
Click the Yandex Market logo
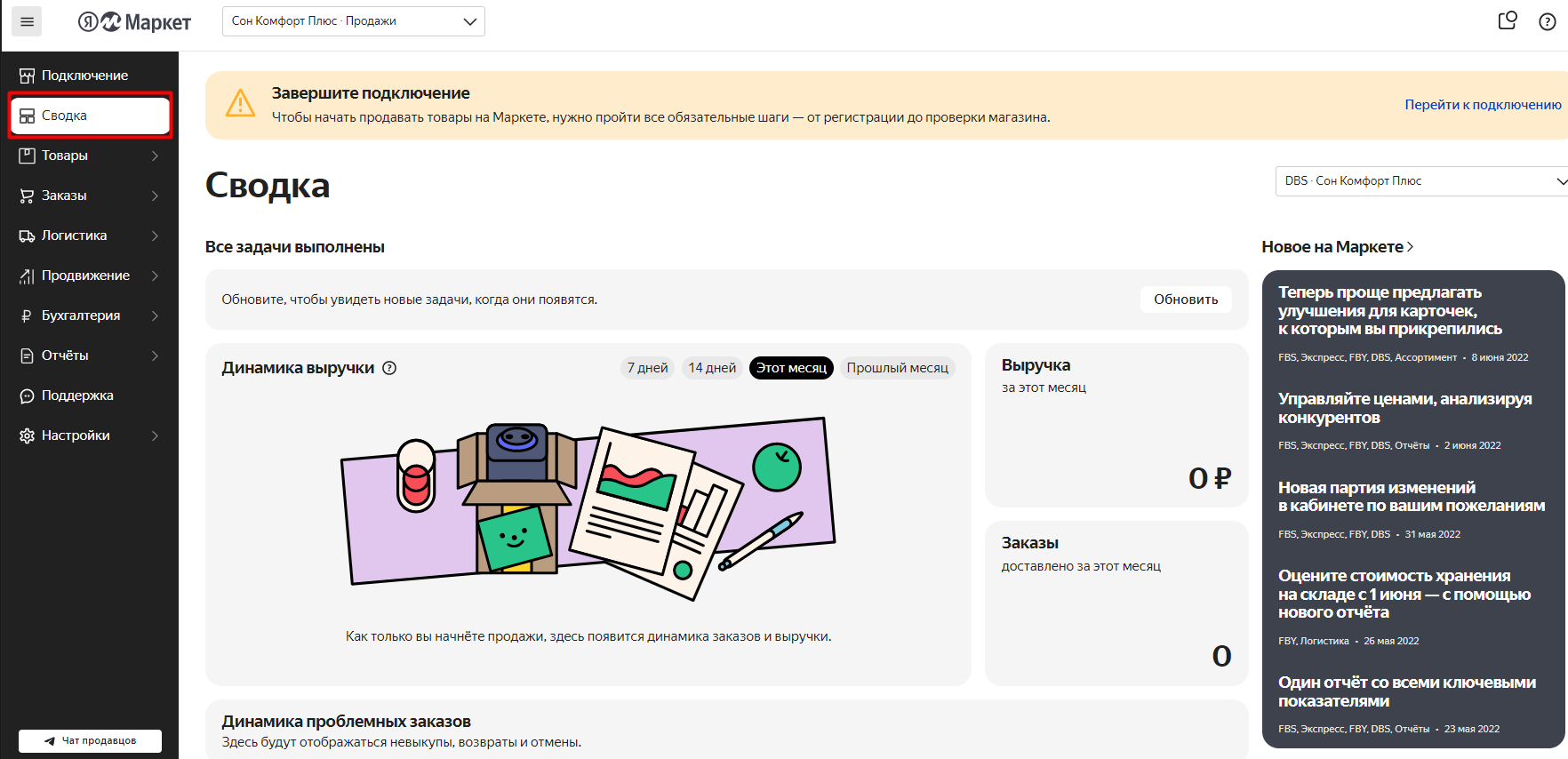[x=134, y=22]
